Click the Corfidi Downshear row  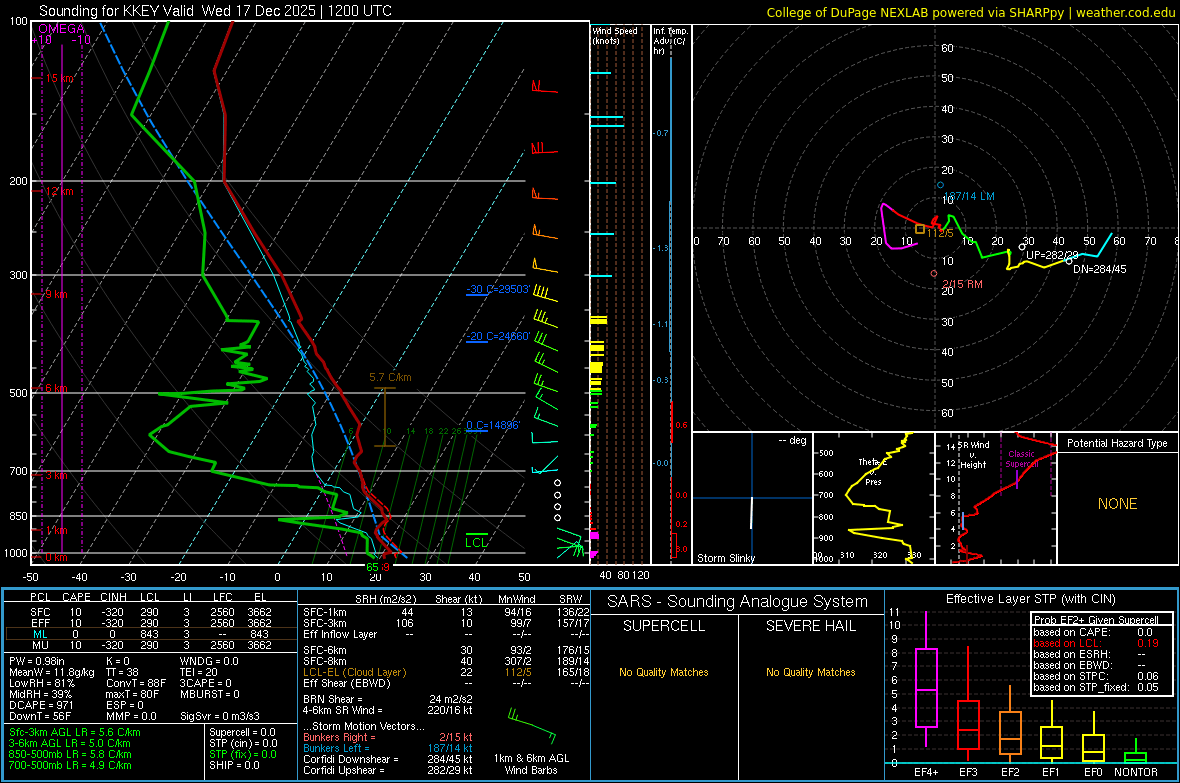click(x=388, y=759)
